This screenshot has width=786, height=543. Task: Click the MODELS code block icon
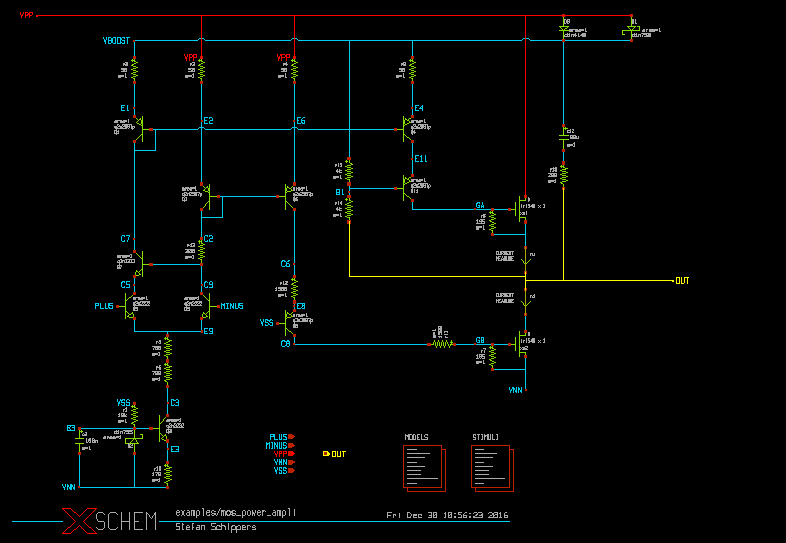click(x=419, y=466)
